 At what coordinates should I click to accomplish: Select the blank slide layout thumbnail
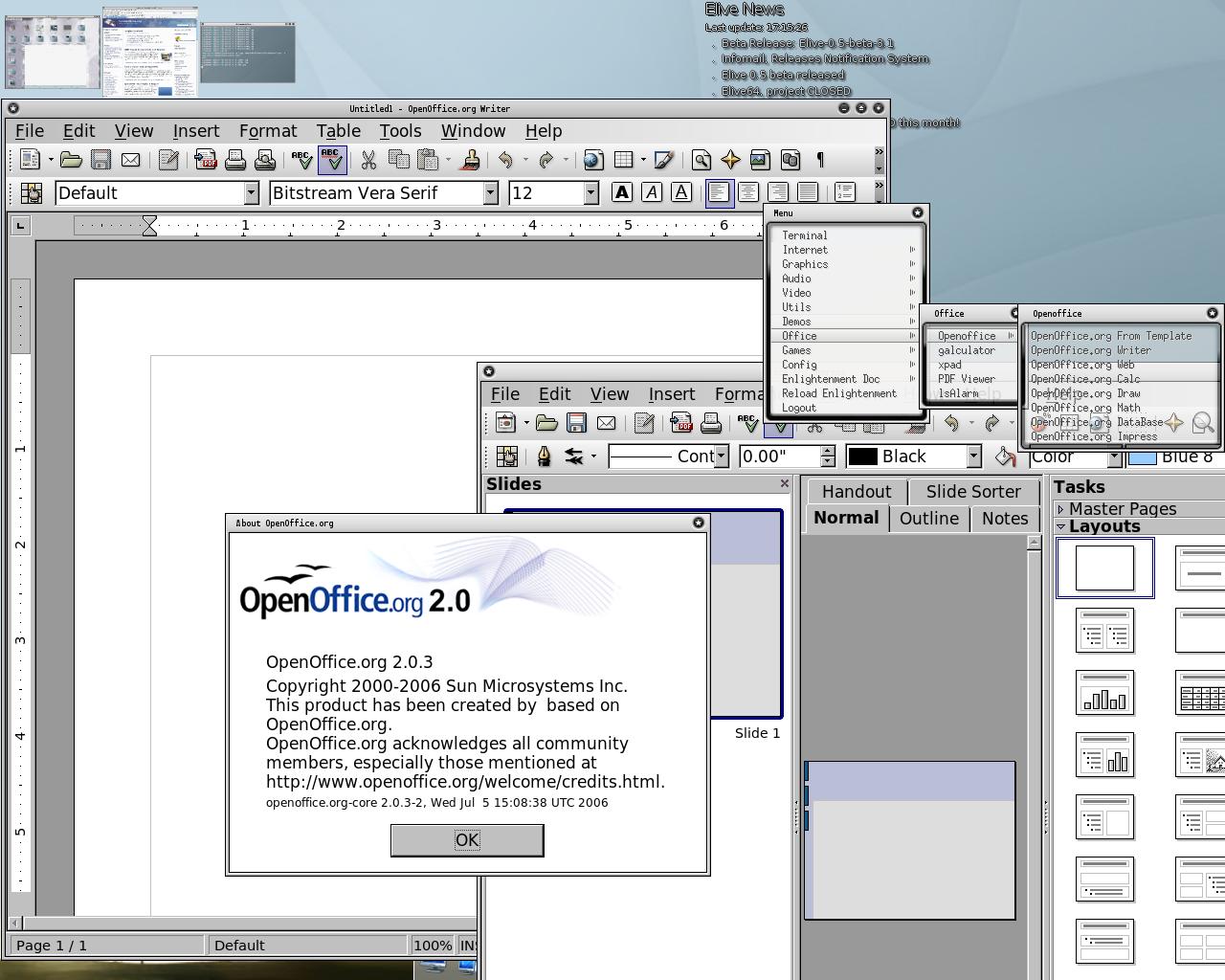tap(1104, 568)
